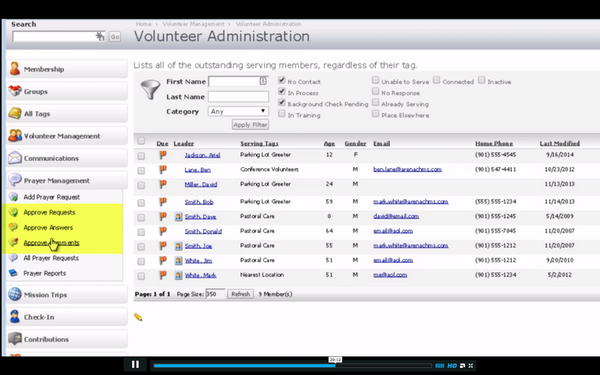Click the yellow pencil edit icon
This screenshot has width=600, height=375.
coord(138,317)
